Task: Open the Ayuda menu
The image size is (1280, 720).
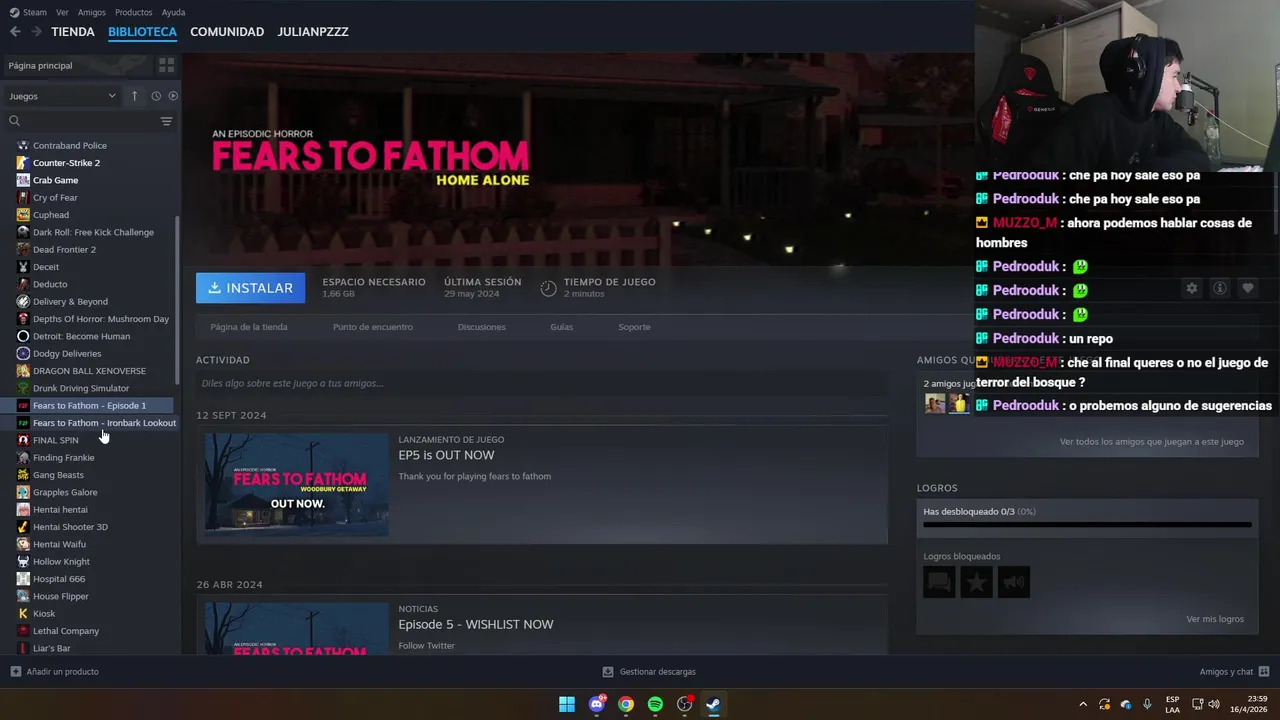Action: [x=173, y=12]
